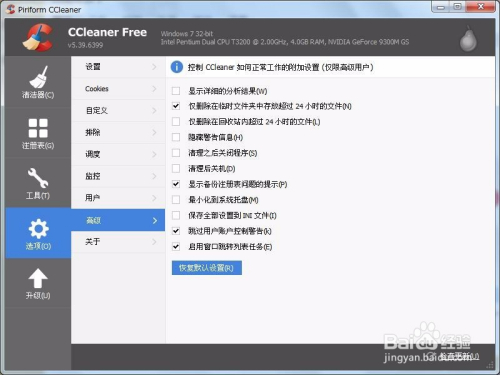Click the CCleaner logo in header

[x=38, y=37]
